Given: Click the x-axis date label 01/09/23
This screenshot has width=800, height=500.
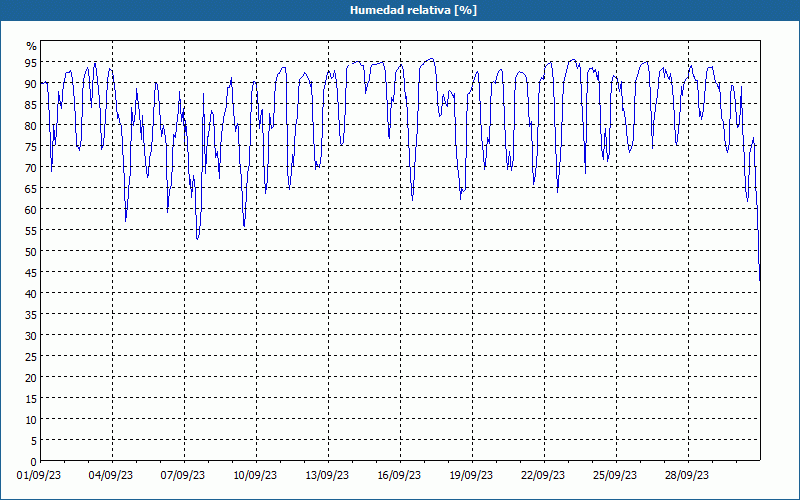Looking at the screenshot, I should click(x=39, y=476).
